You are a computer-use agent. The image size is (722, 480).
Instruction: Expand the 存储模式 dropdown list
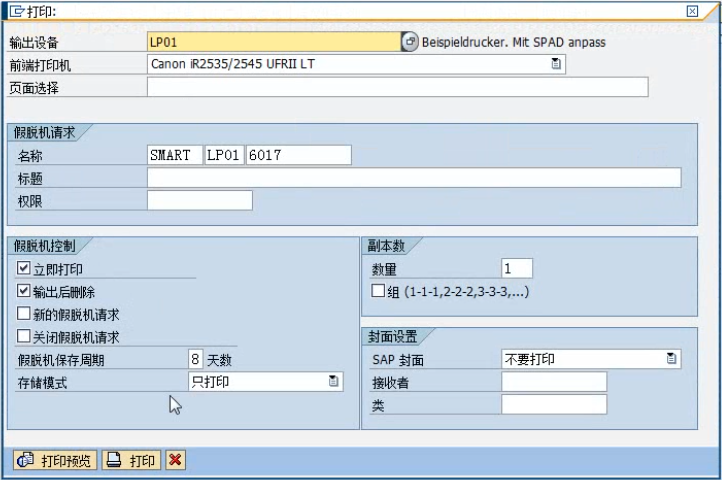click(333, 381)
